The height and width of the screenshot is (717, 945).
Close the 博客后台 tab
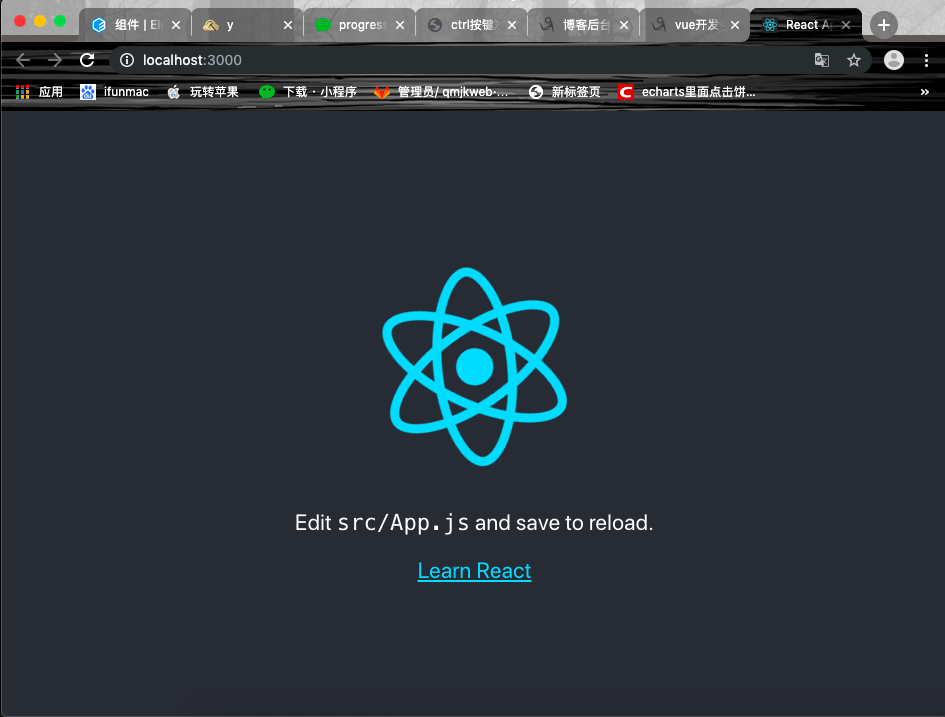(624, 25)
